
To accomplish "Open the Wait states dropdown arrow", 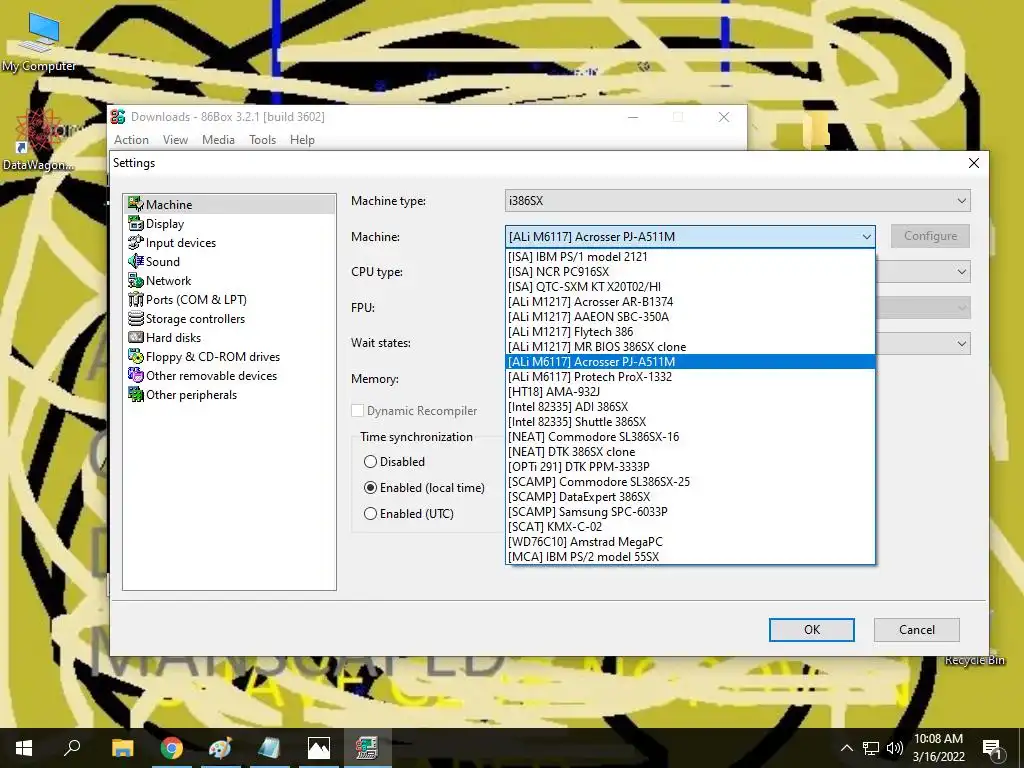I will point(961,344).
